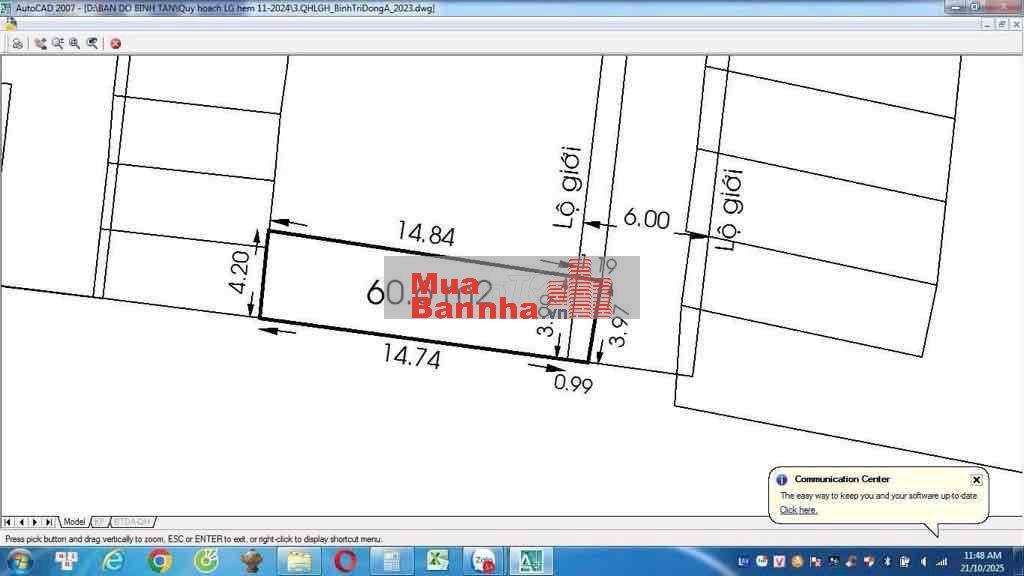
Task: Click the AutoCAD taskbar button
Action: [x=531, y=561]
